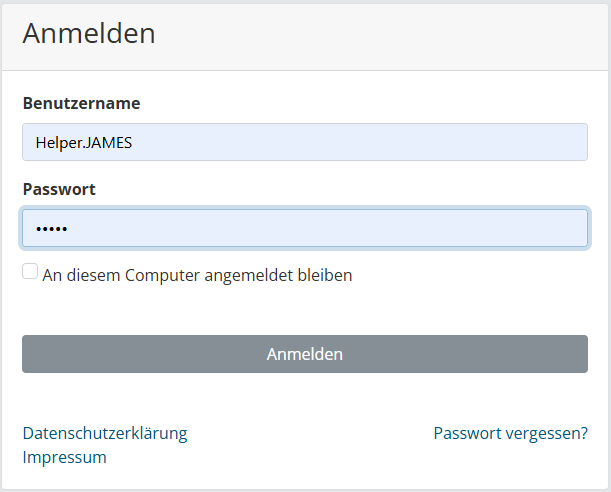Viewport: 611px width, 492px height.
Task: Click the masked password dots
Action: pyautogui.click(x=50, y=229)
